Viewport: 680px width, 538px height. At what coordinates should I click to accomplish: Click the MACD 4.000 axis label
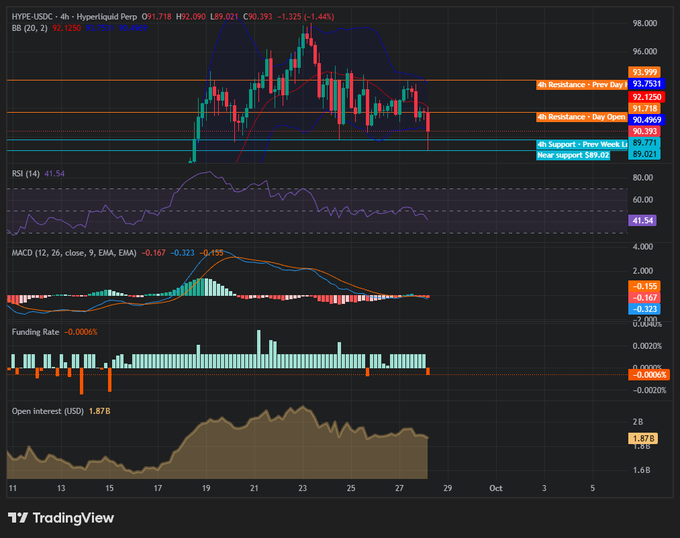(x=643, y=247)
